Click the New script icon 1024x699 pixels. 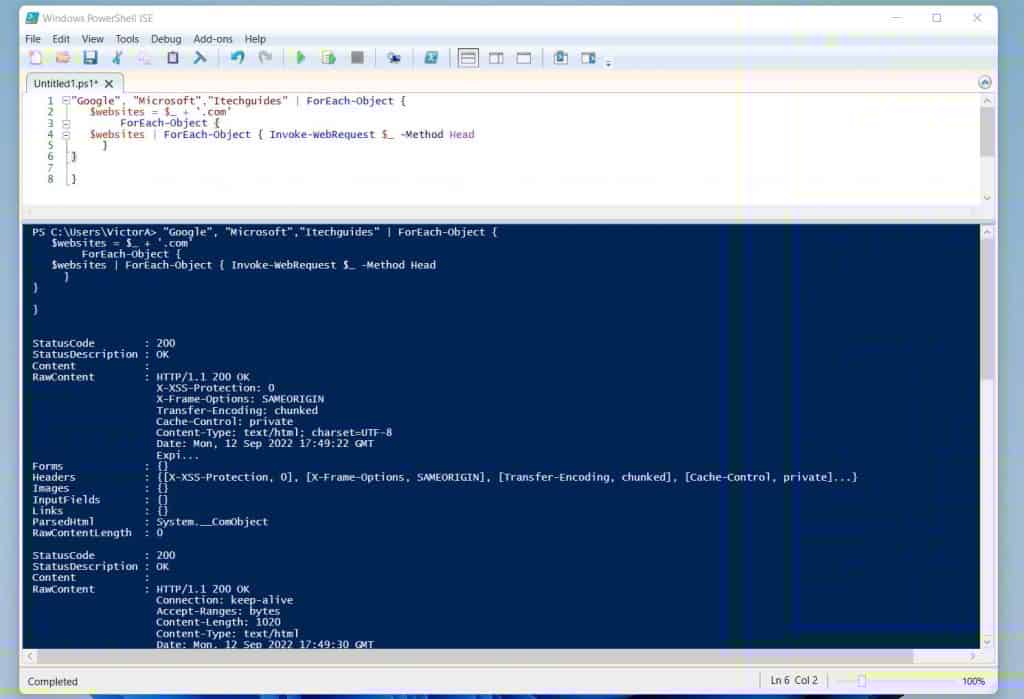(35, 58)
